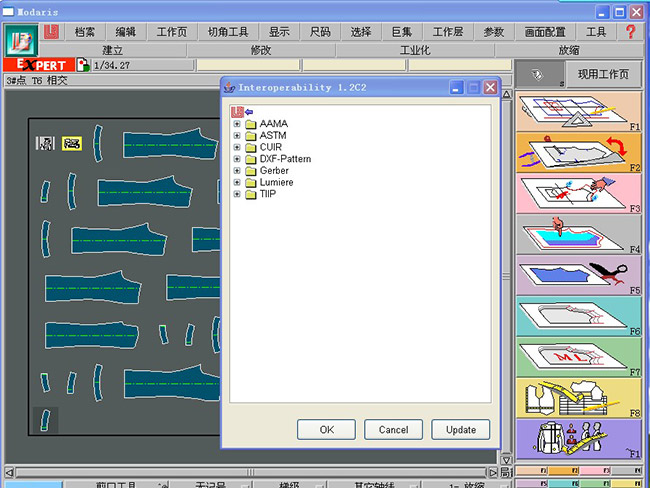Open the 档案 menu
Screen dimensions: 650x488
pos(86,32)
